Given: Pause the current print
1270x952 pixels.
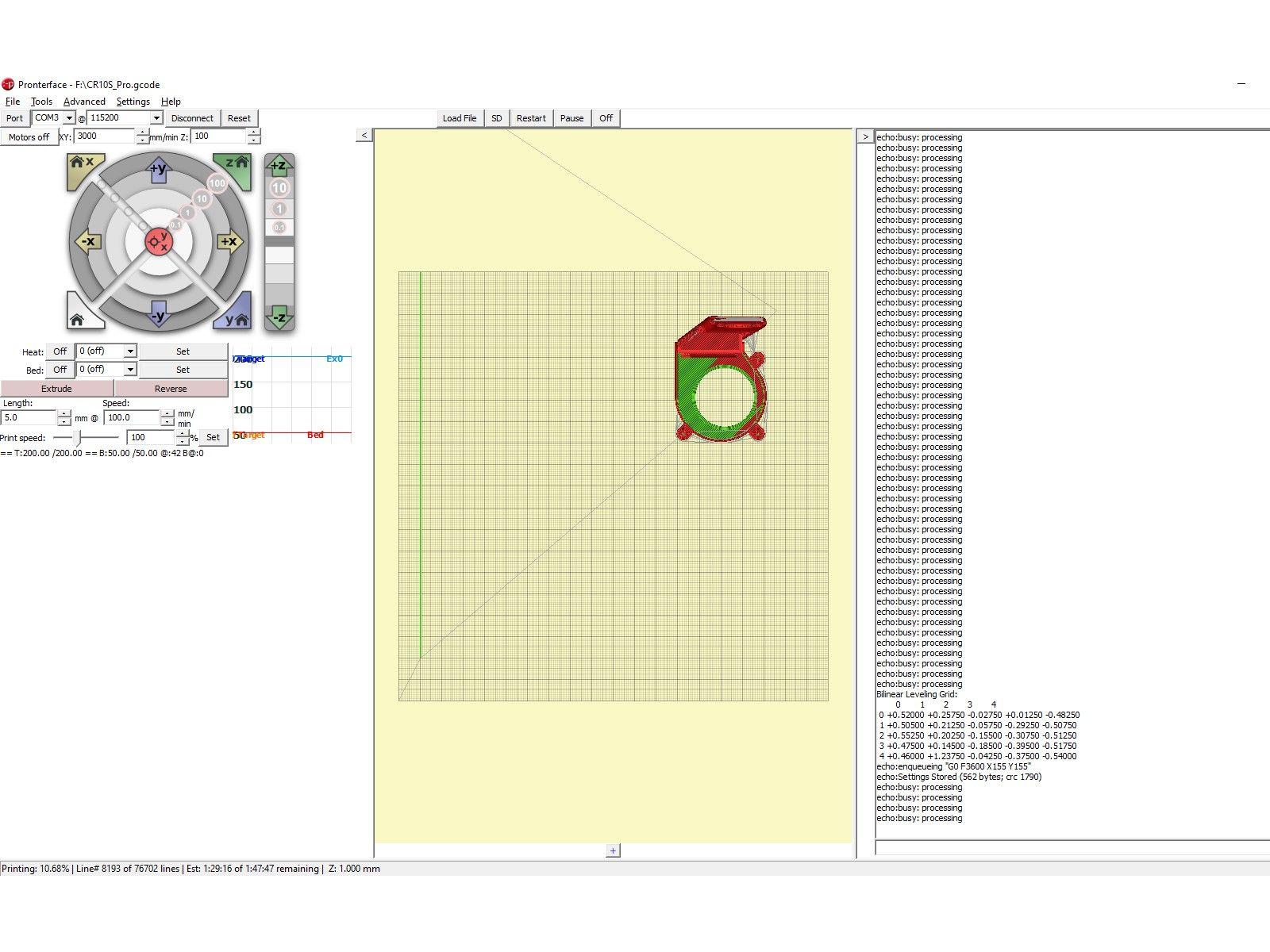Looking at the screenshot, I should [x=571, y=118].
